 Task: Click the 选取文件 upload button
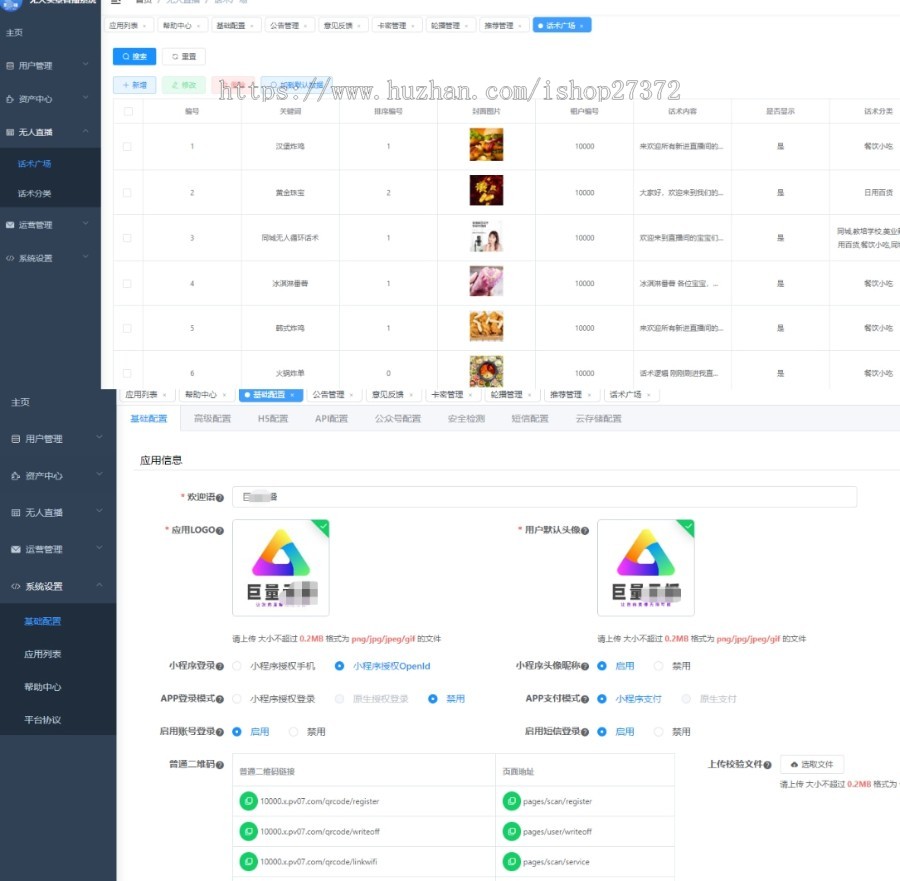point(811,764)
